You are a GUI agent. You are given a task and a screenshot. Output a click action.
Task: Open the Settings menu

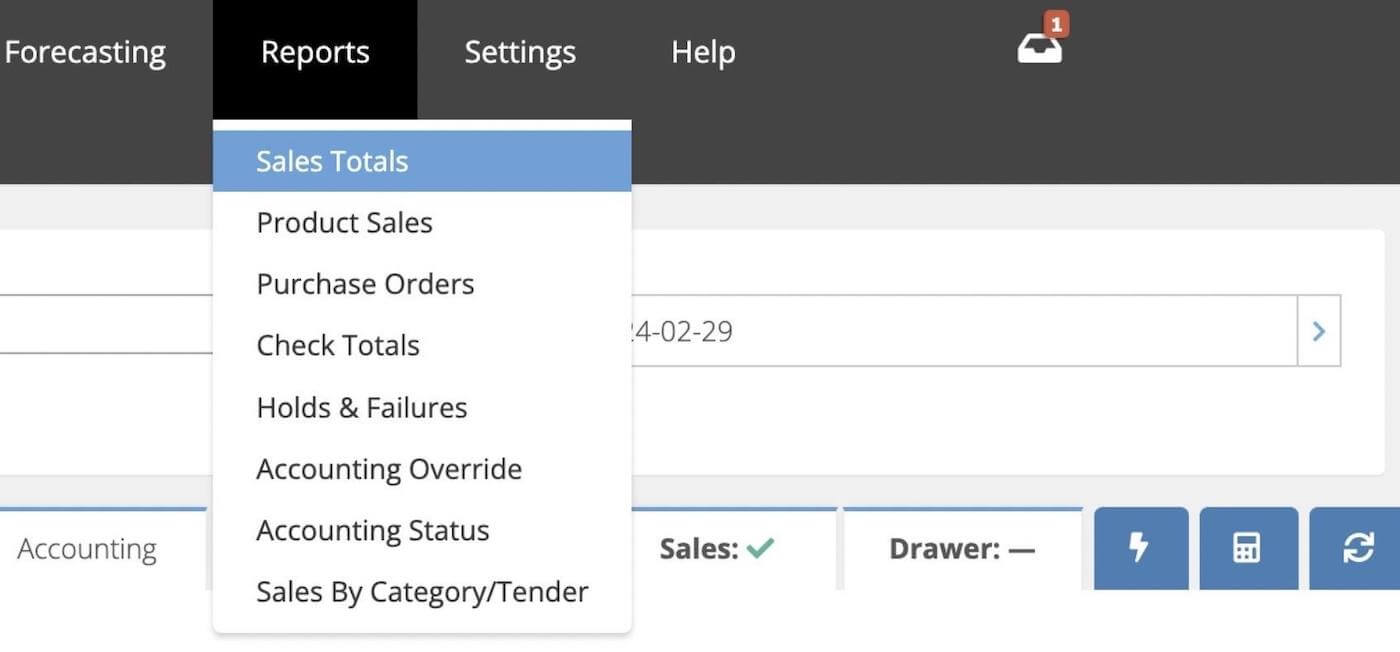coord(519,51)
